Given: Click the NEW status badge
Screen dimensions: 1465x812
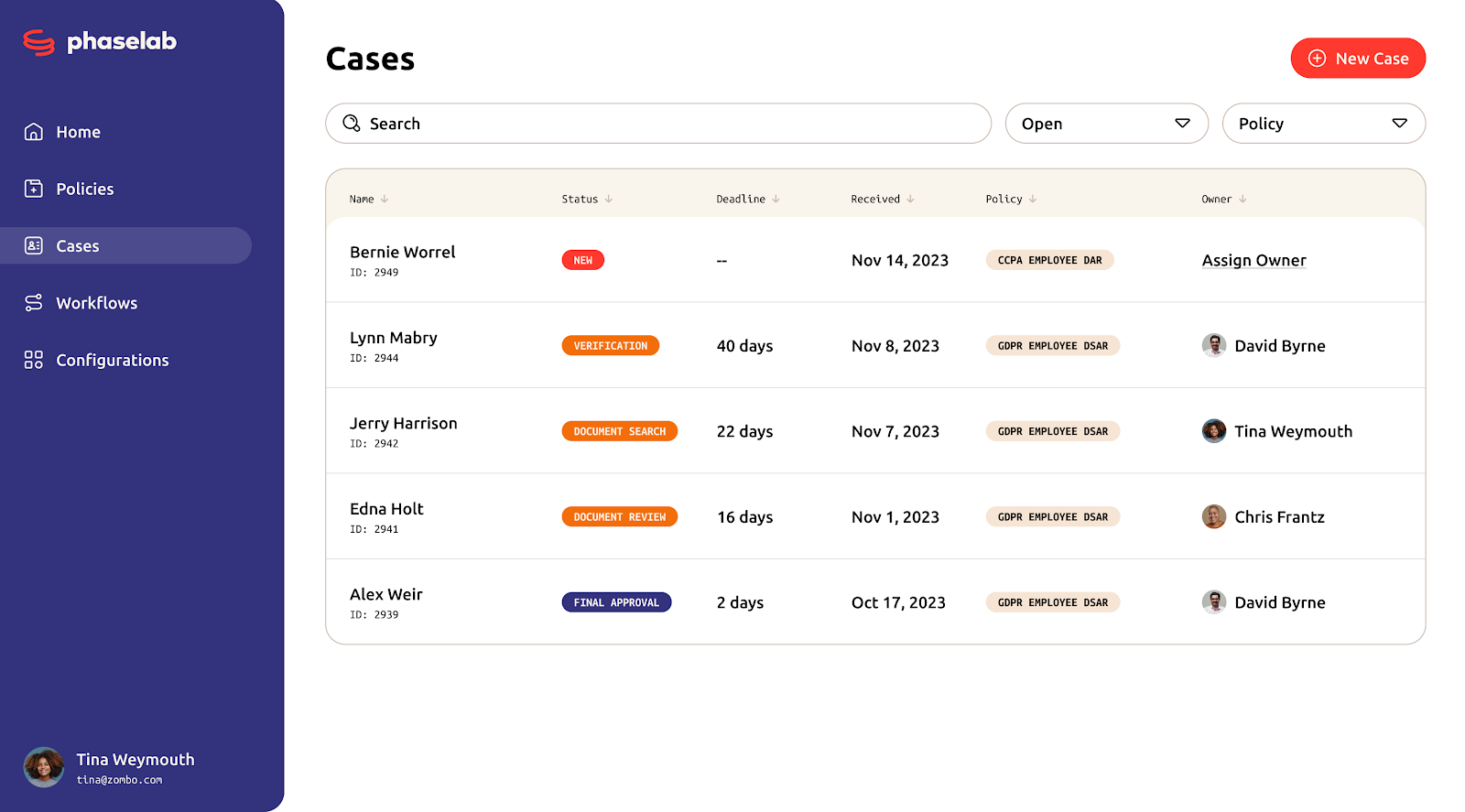Looking at the screenshot, I should (x=582, y=260).
